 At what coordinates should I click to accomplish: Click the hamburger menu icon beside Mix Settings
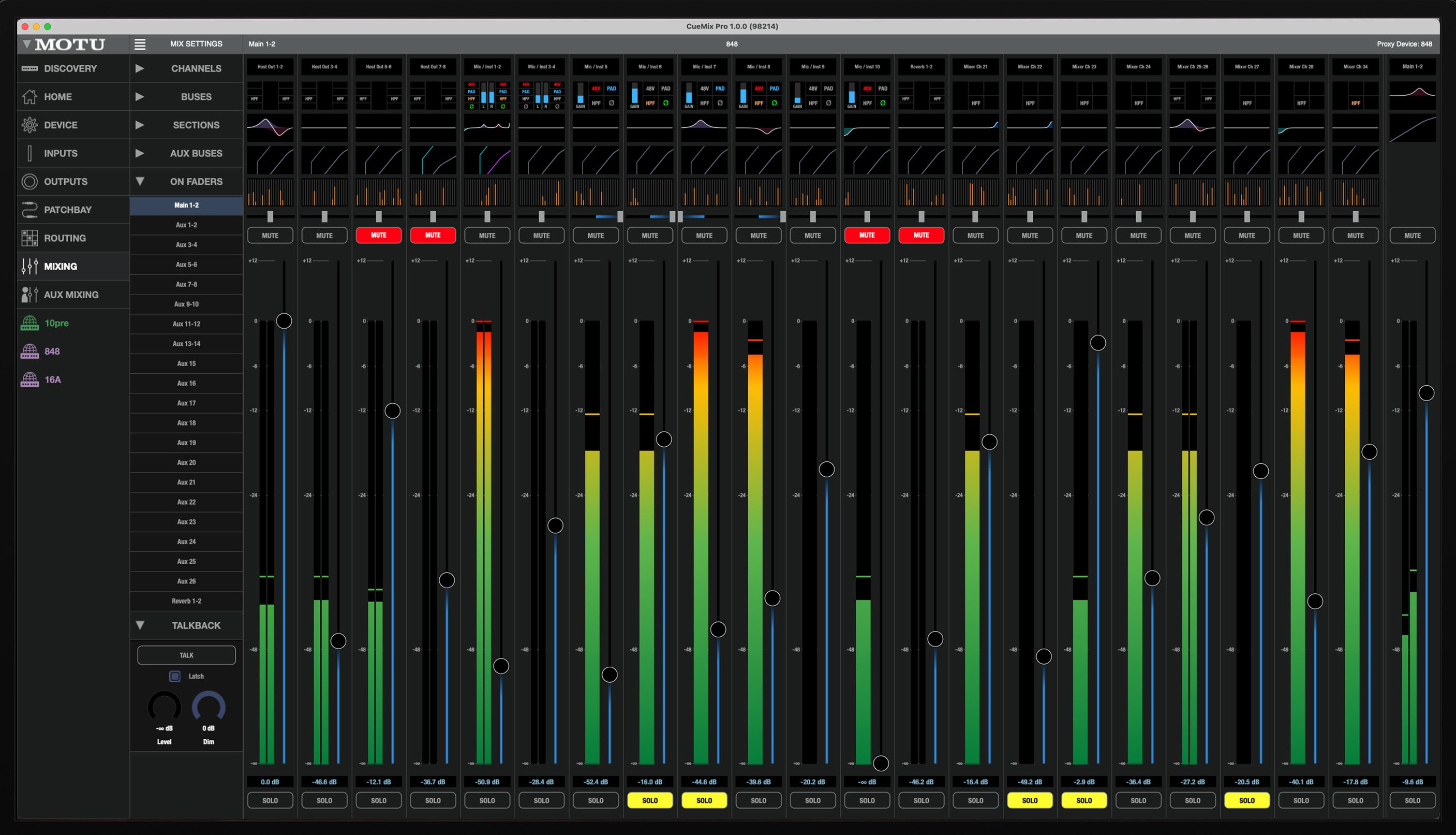[x=140, y=43]
